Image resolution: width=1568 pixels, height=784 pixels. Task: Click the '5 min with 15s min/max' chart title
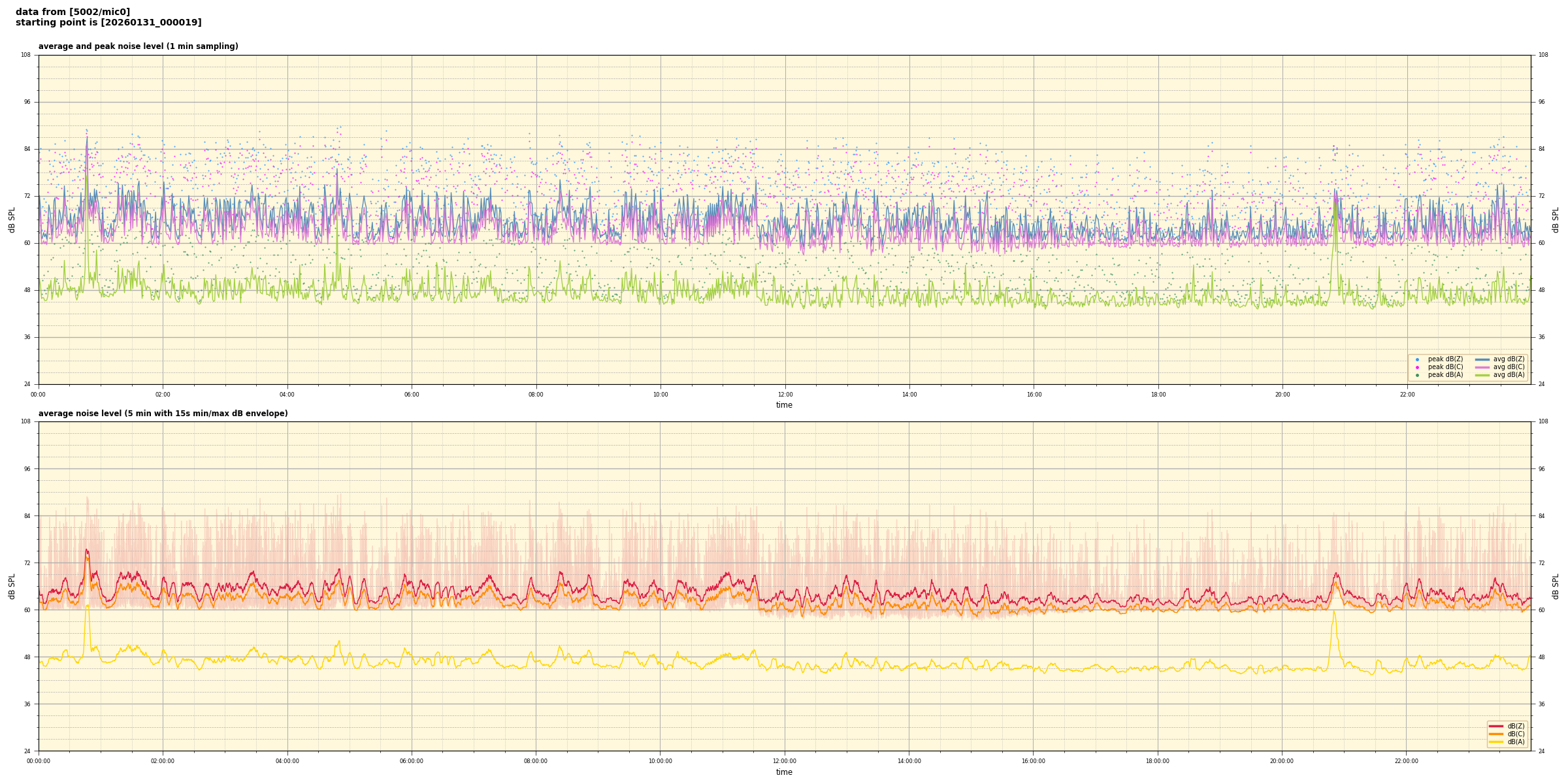click(x=163, y=414)
